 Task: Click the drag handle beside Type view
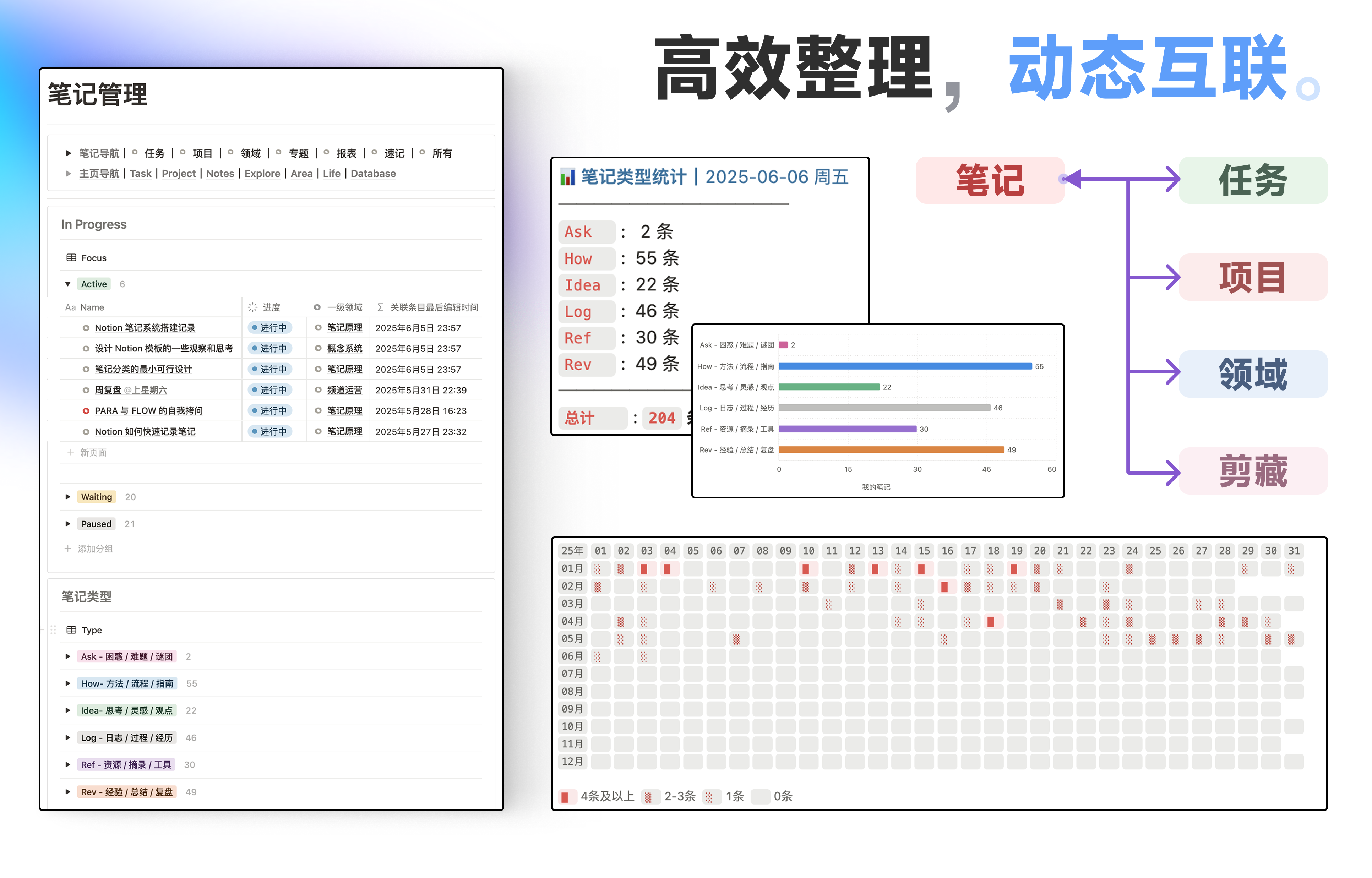pos(53,630)
